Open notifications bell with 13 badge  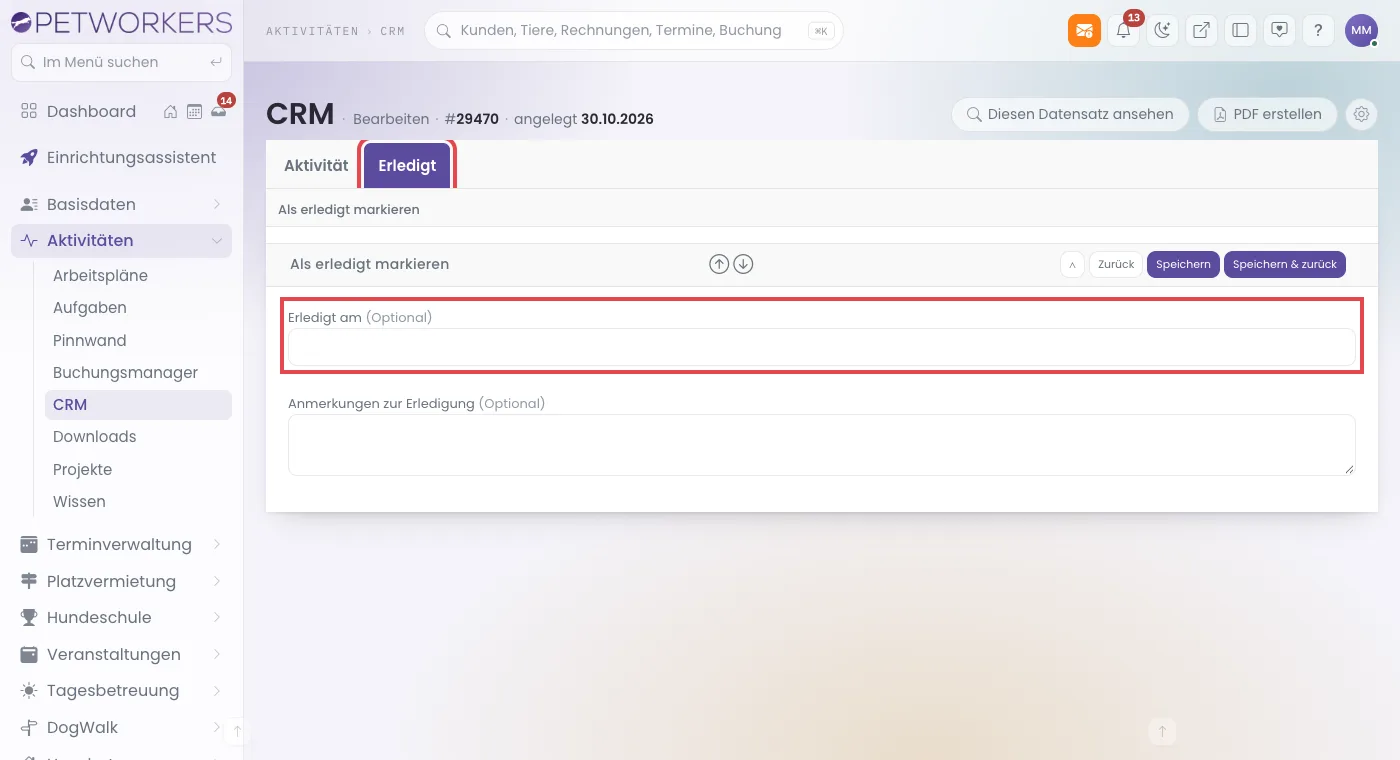[1124, 30]
